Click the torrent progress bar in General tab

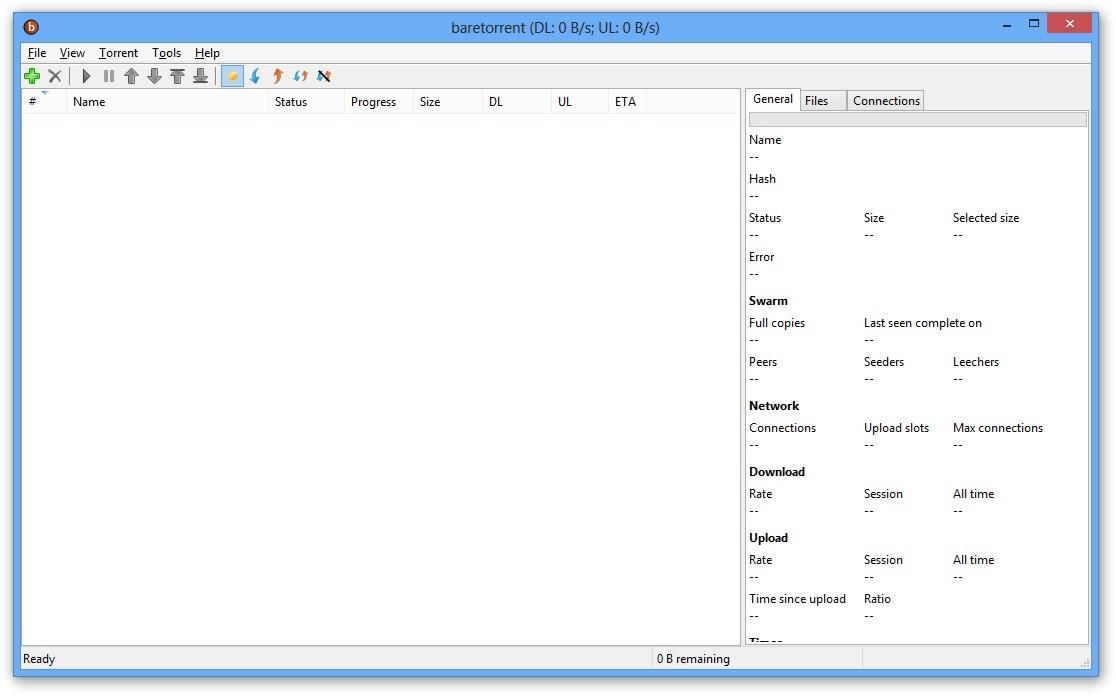(917, 120)
